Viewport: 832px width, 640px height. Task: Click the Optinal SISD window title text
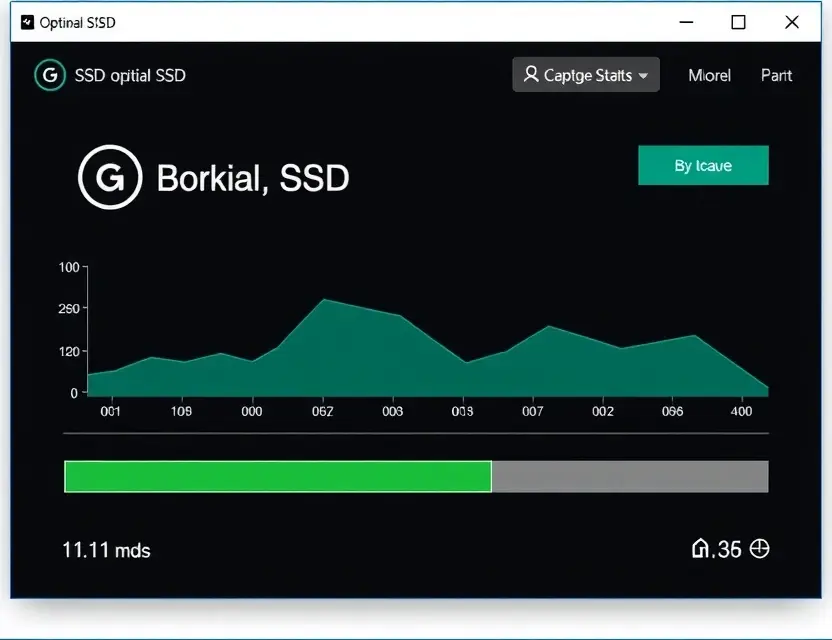click(x=77, y=23)
